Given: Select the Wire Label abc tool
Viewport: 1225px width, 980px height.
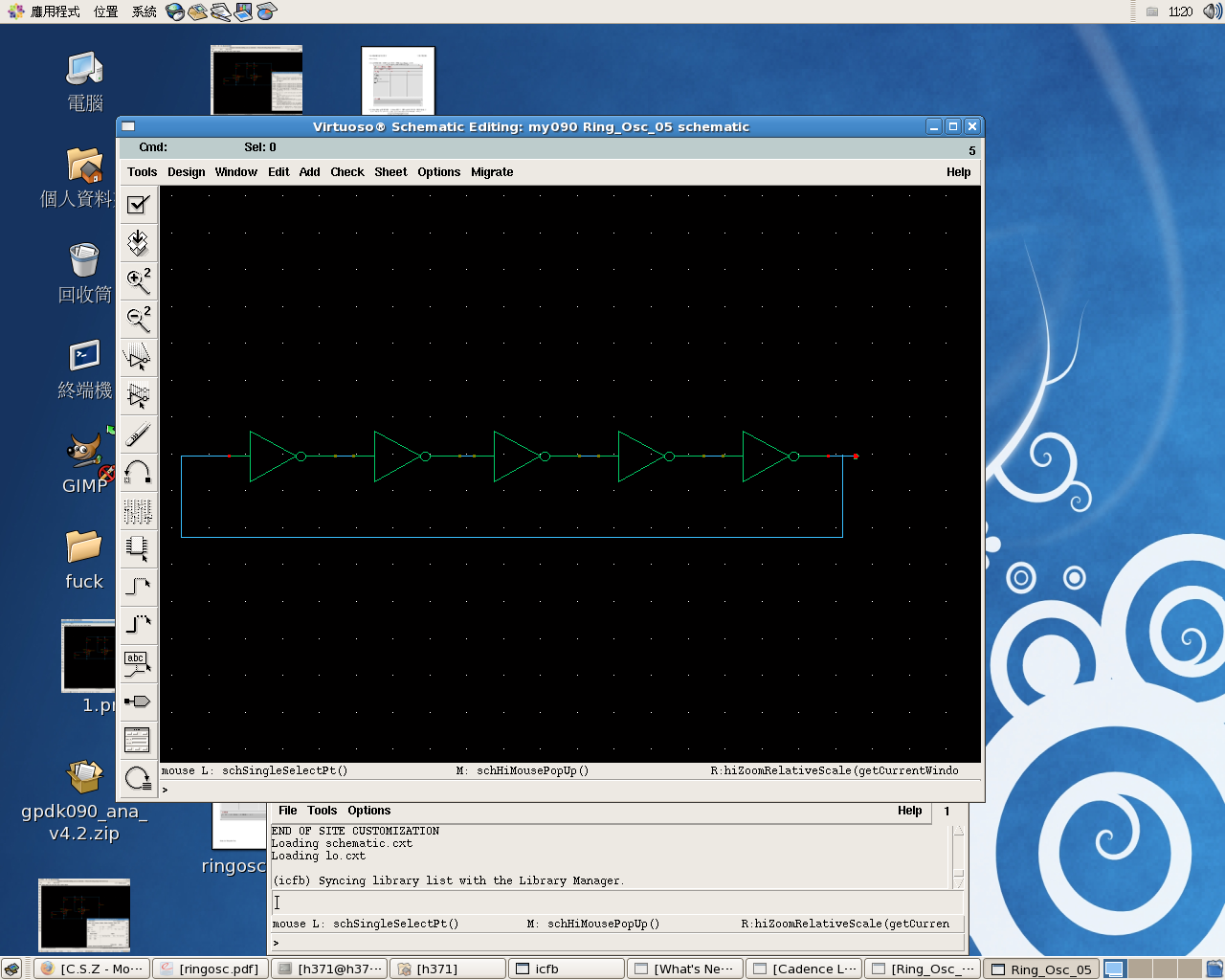Looking at the screenshot, I should (x=138, y=663).
